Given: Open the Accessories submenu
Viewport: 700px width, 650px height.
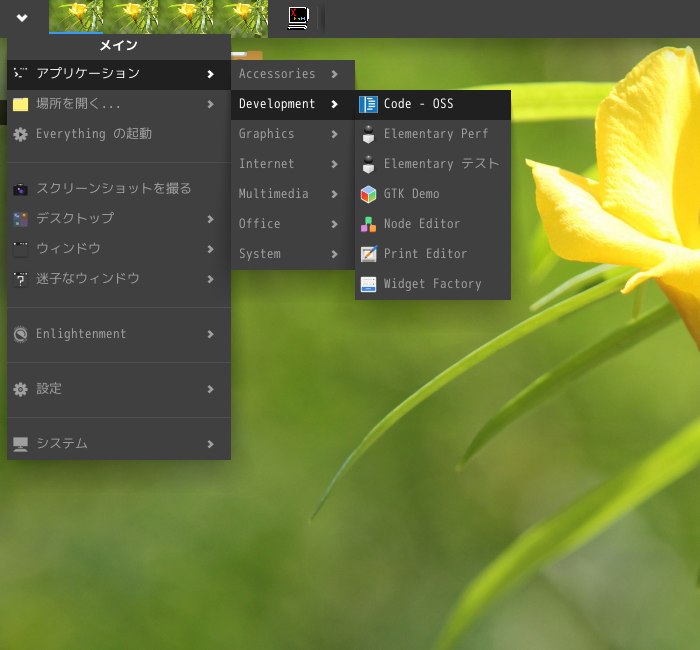Looking at the screenshot, I should click(x=293, y=74).
